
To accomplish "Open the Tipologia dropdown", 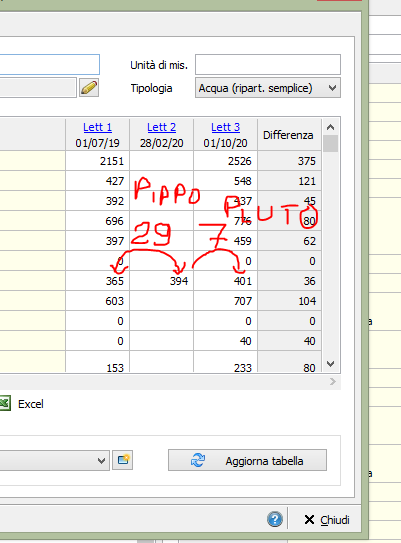I will pyautogui.click(x=268, y=88).
